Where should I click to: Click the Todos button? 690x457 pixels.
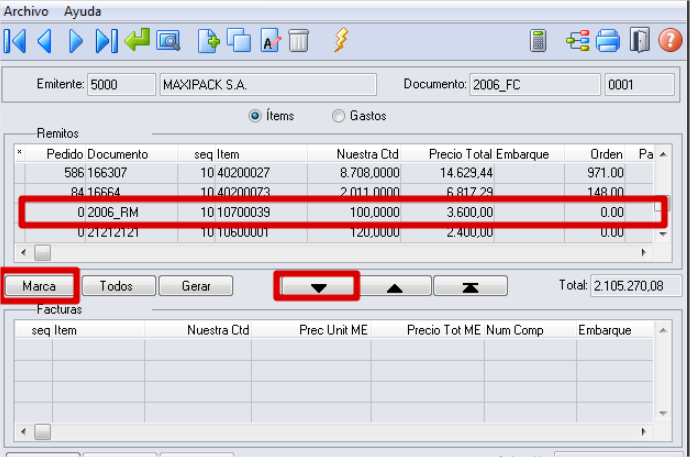click(119, 286)
